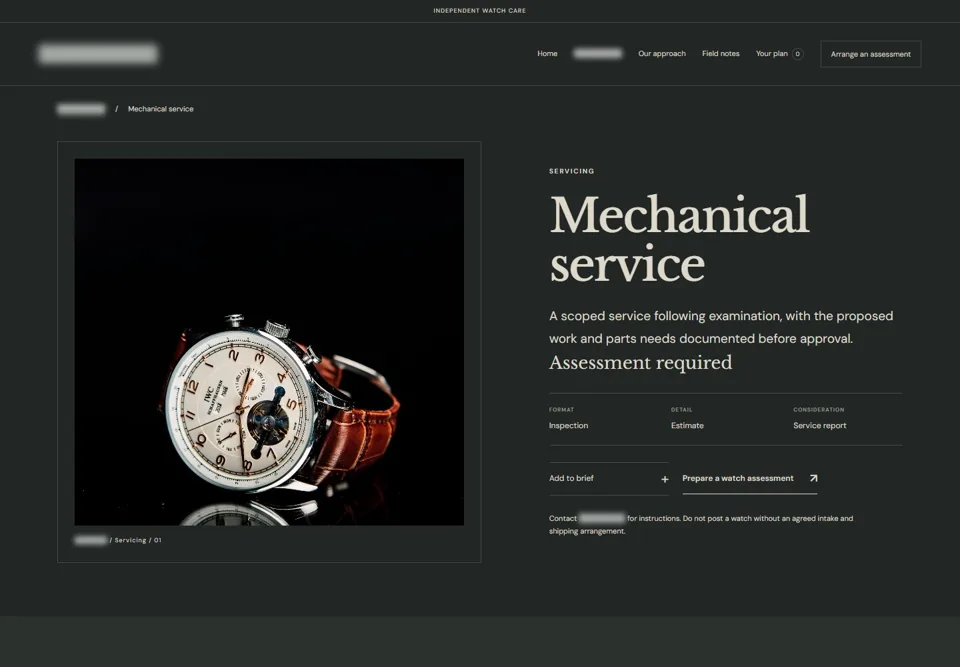Click the Your plan count badge
The width and height of the screenshot is (960, 667).
pyautogui.click(x=797, y=54)
